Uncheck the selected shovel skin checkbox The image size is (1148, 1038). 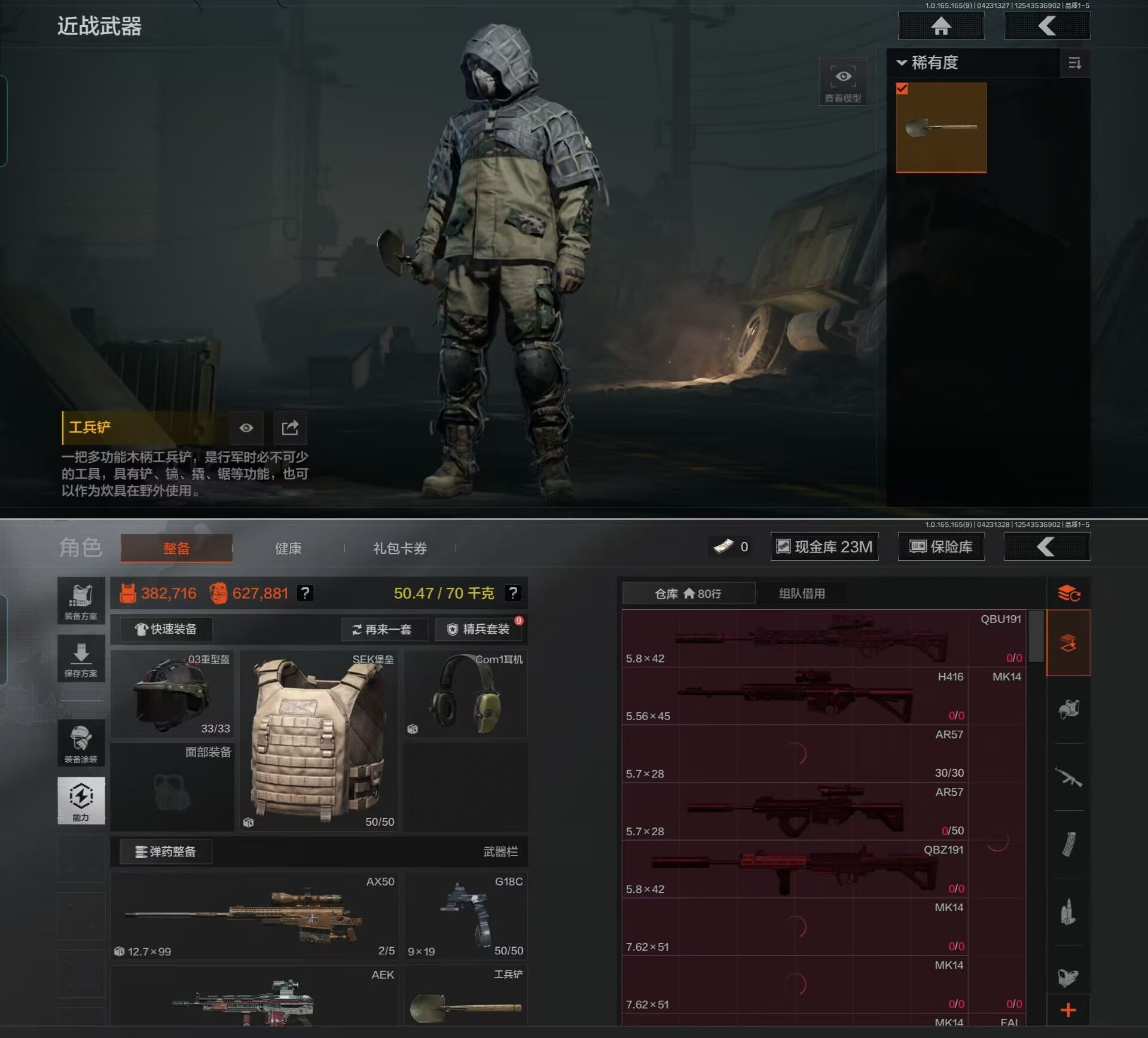click(x=902, y=89)
